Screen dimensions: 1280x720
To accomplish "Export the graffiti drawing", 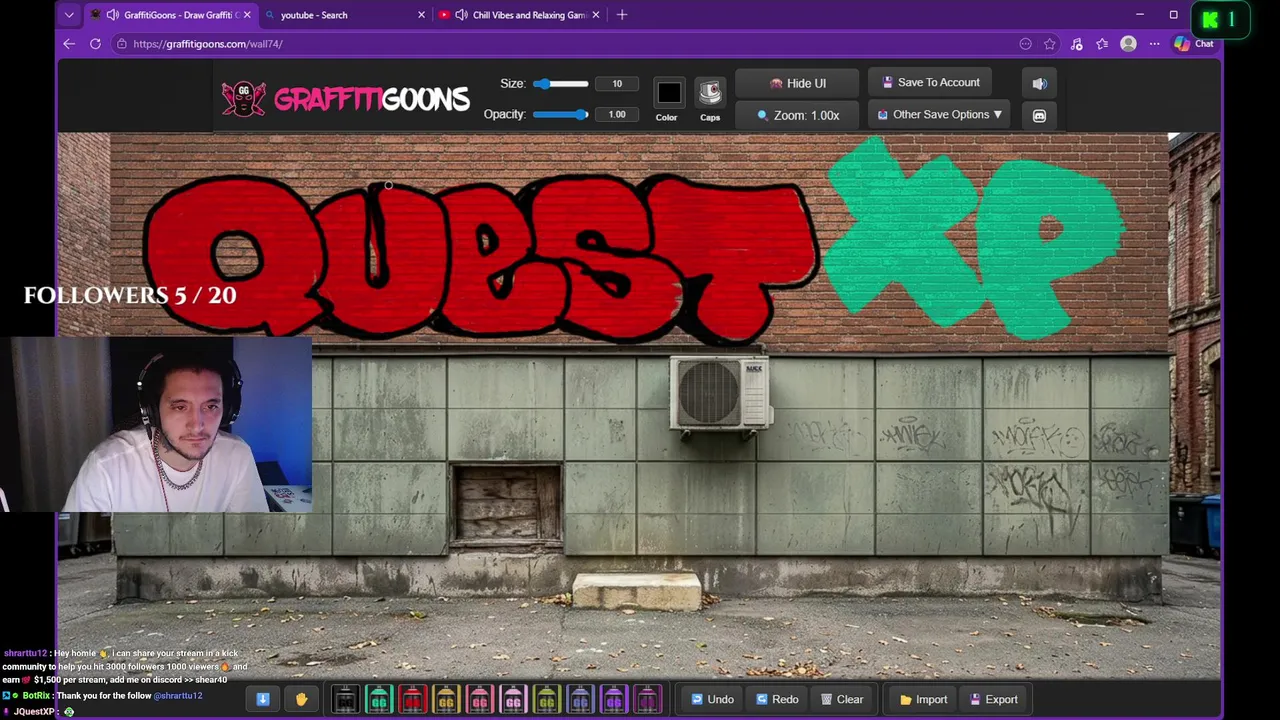I will pos(993,699).
